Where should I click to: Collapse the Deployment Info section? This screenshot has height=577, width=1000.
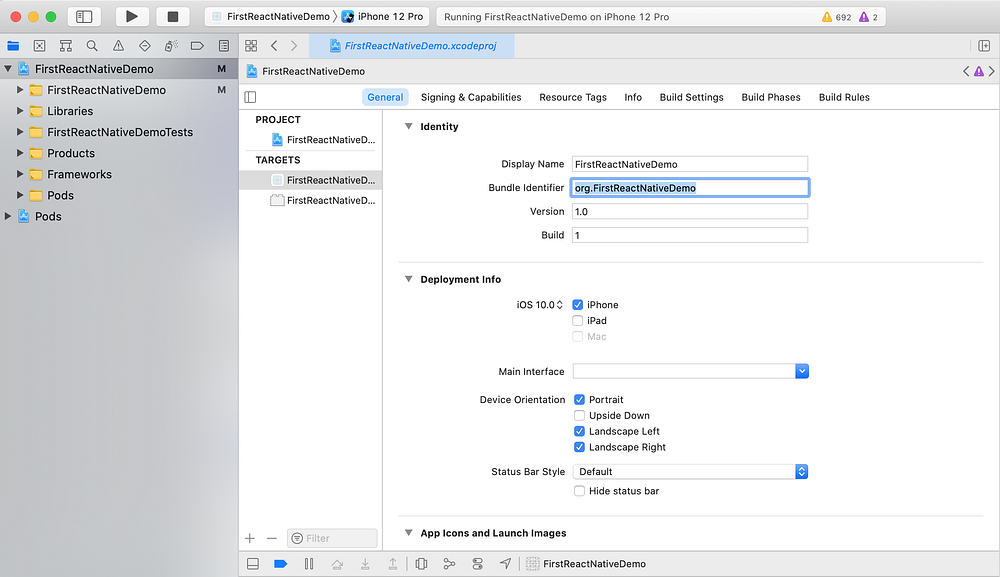click(x=409, y=279)
